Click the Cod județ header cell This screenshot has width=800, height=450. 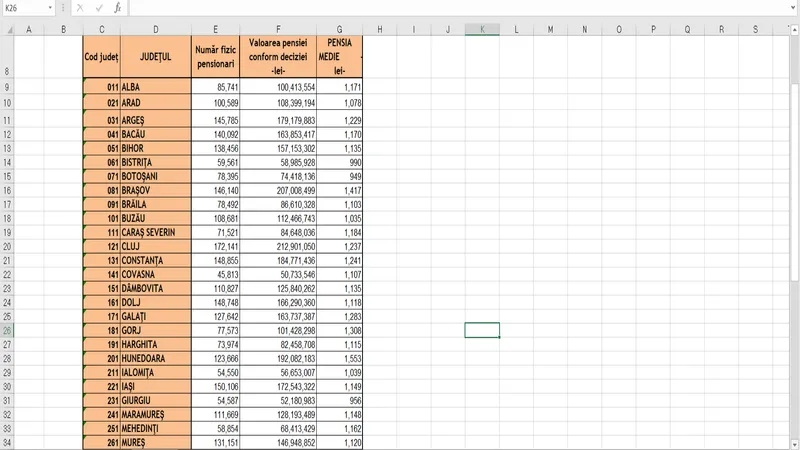(x=100, y=57)
